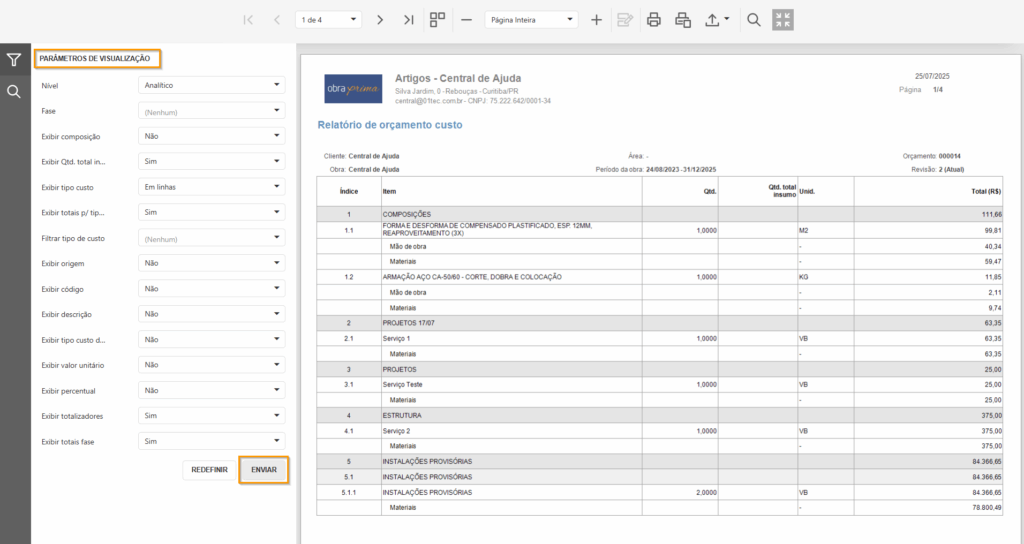
Task: Click the 'Orçamento: 000014' label
Action: point(931,156)
